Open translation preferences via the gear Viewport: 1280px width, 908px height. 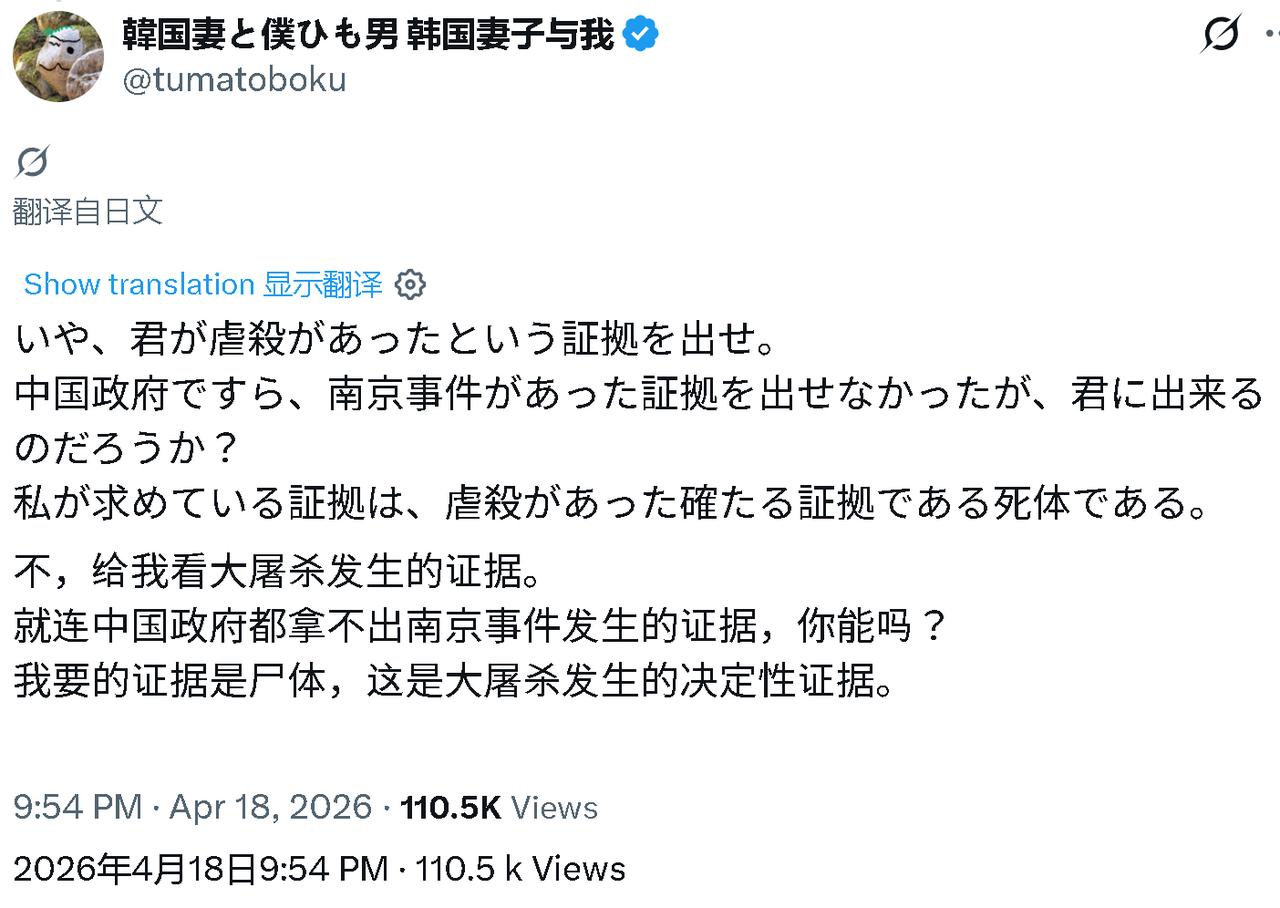click(410, 284)
